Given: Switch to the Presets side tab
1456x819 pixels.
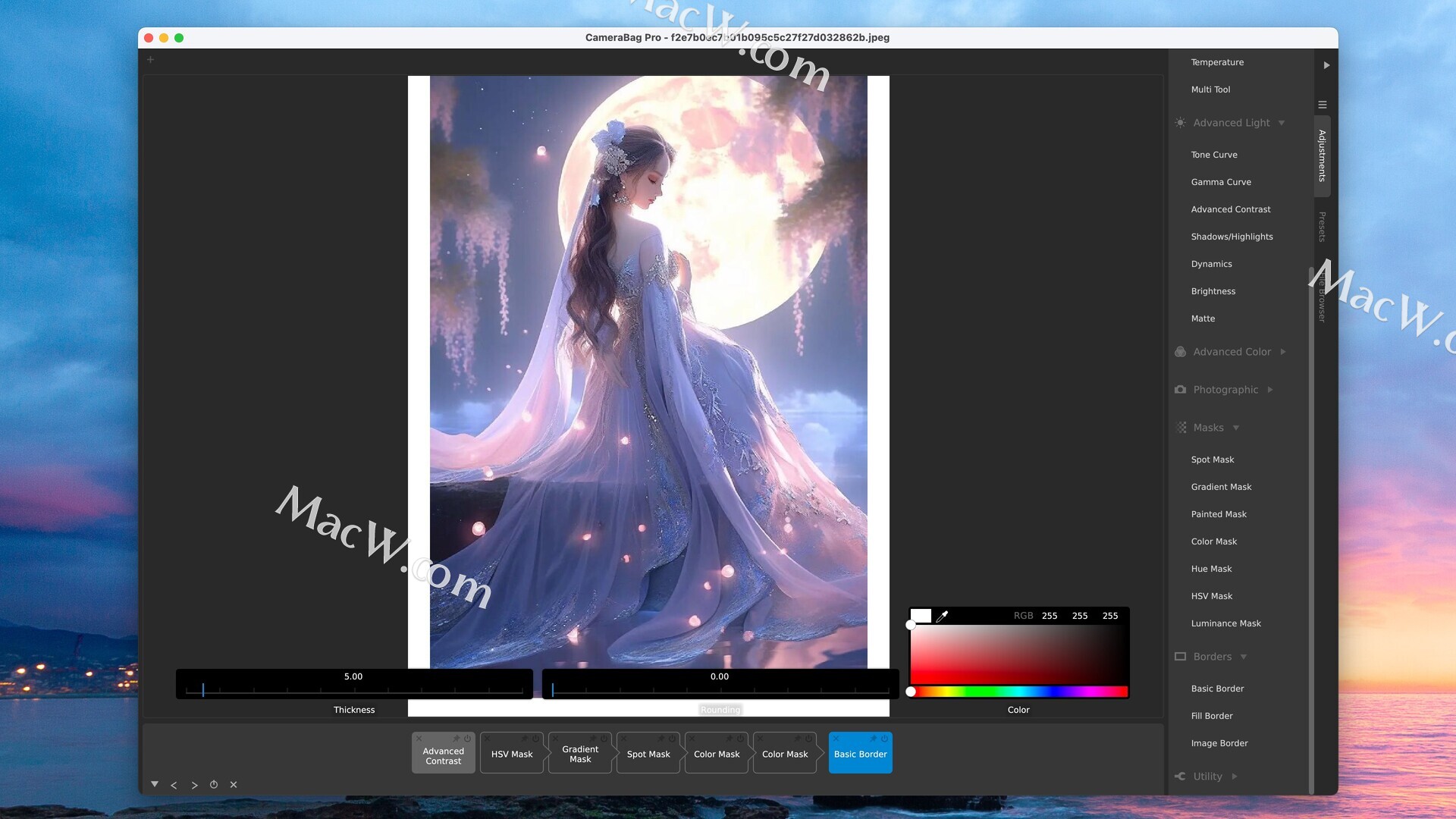Looking at the screenshot, I should point(1322,227).
